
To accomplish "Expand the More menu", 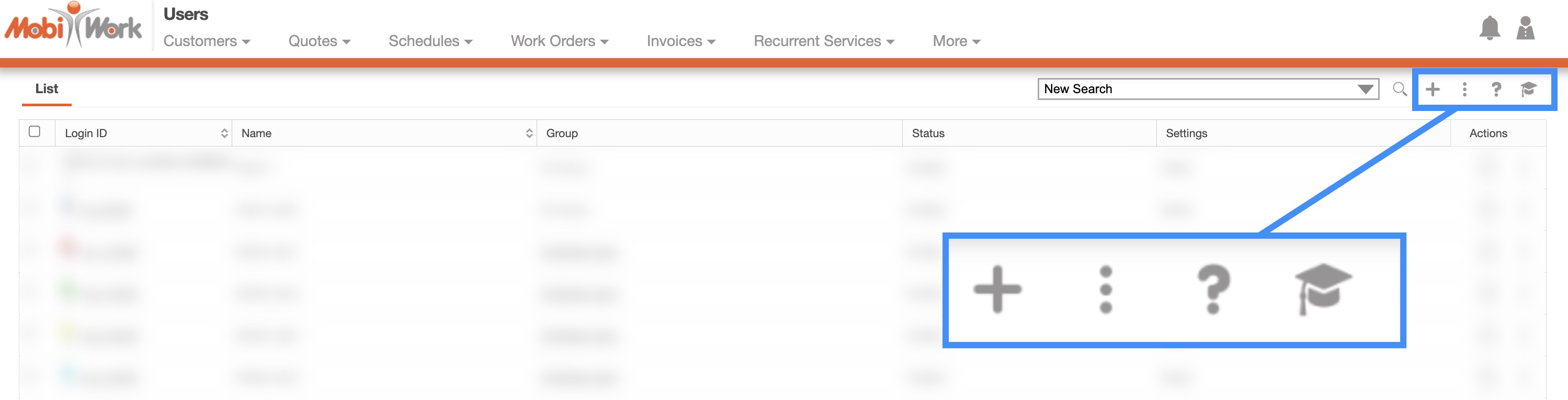I will coord(956,41).
